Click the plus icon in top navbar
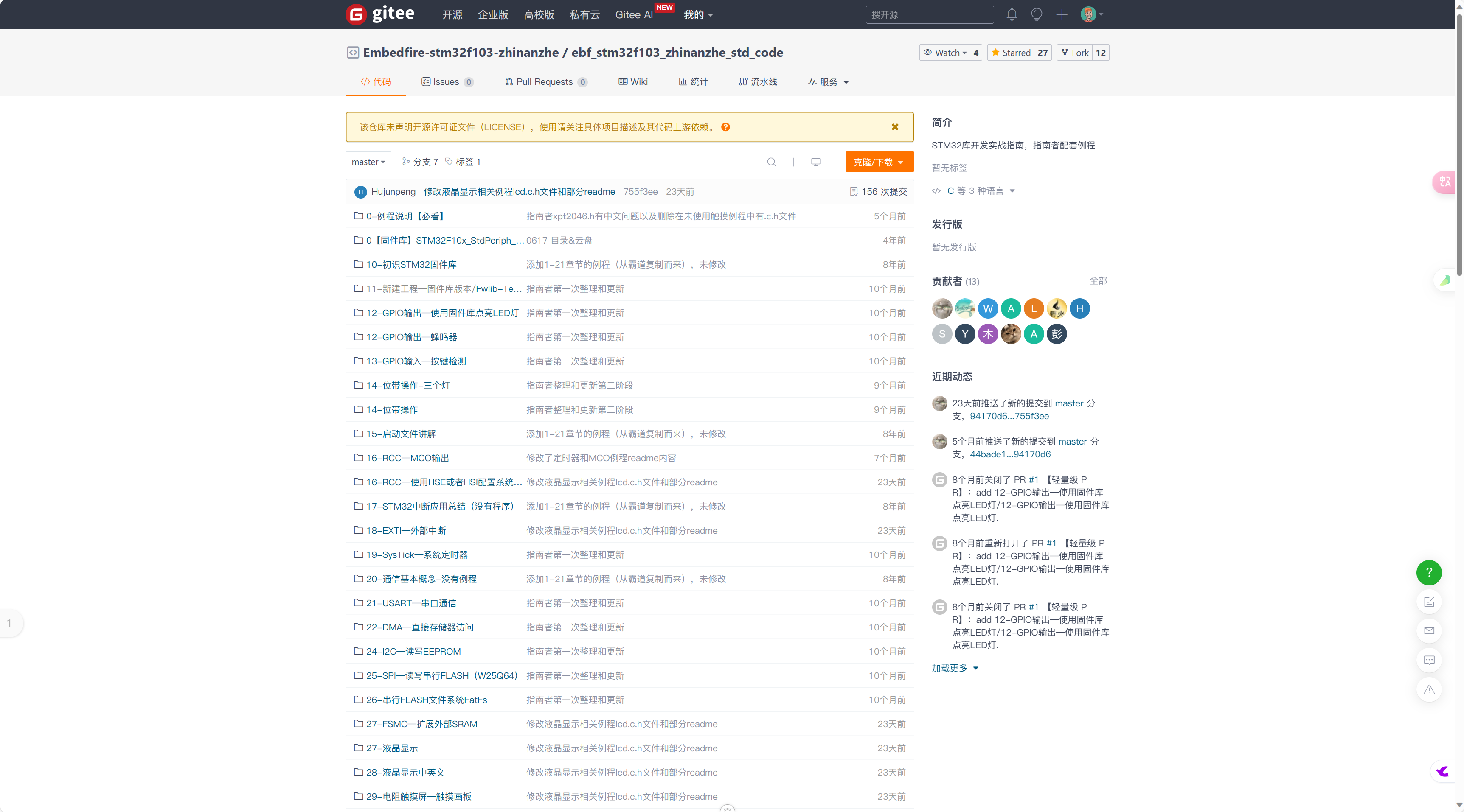 coord(1062,15)
